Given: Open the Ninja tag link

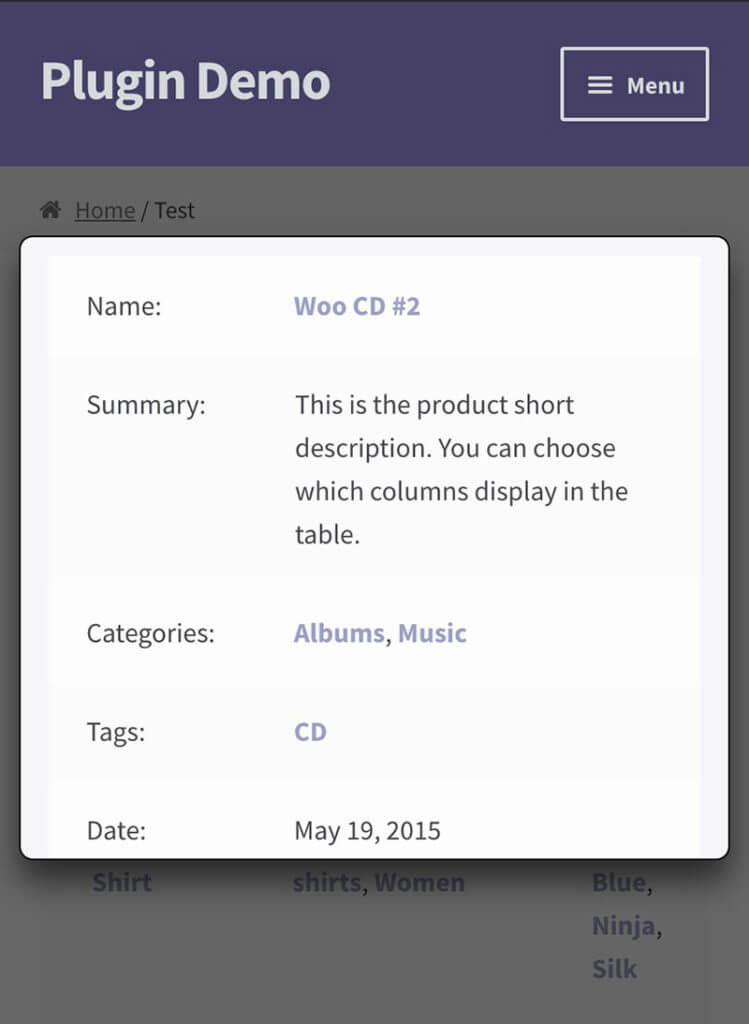Looking at the screenshot, I should pyautogui.click(x=622, y=926).
